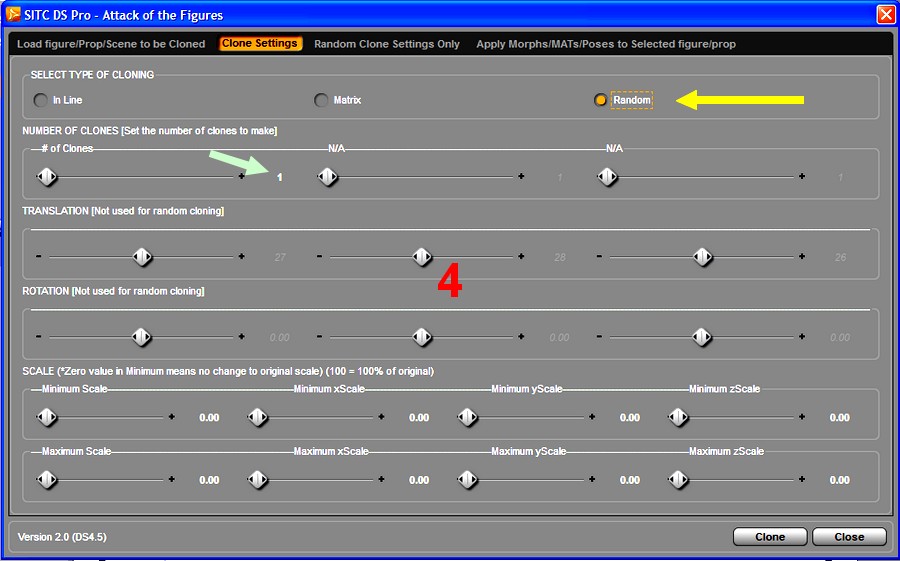This screenshot has height=561, width=900.
Task: Click the first rotation slider handle
Action: [142, 337]
